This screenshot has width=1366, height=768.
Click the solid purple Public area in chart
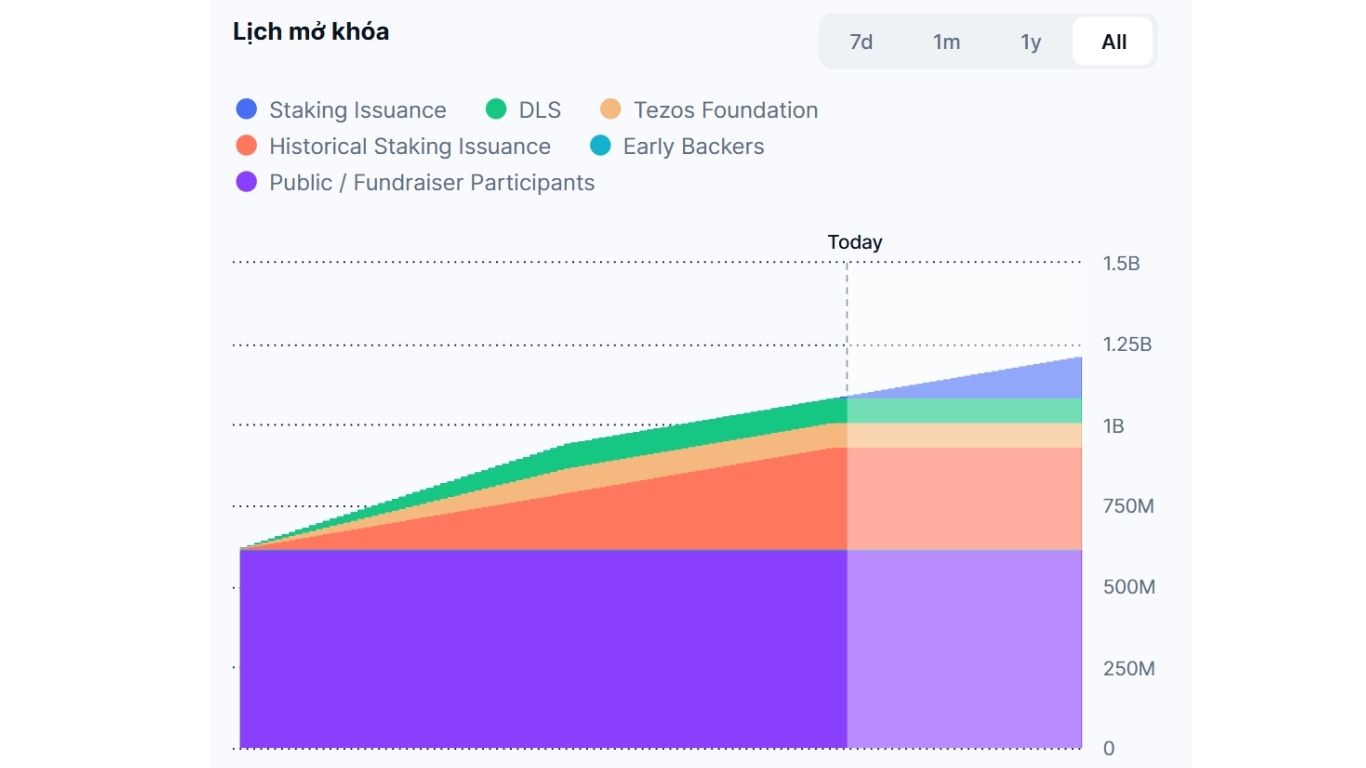tap(540, 650)
